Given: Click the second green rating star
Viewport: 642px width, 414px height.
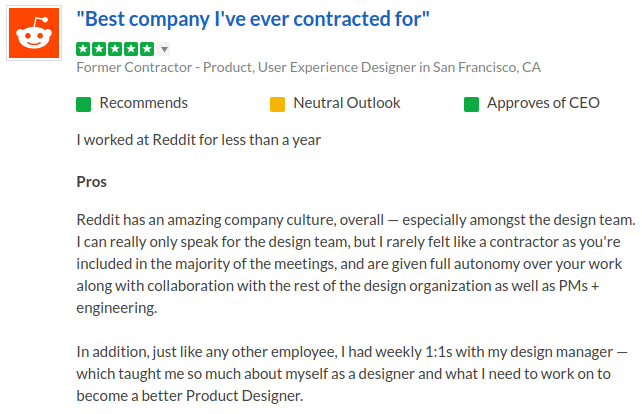Looking at the screenshot, I should [99, 48].
